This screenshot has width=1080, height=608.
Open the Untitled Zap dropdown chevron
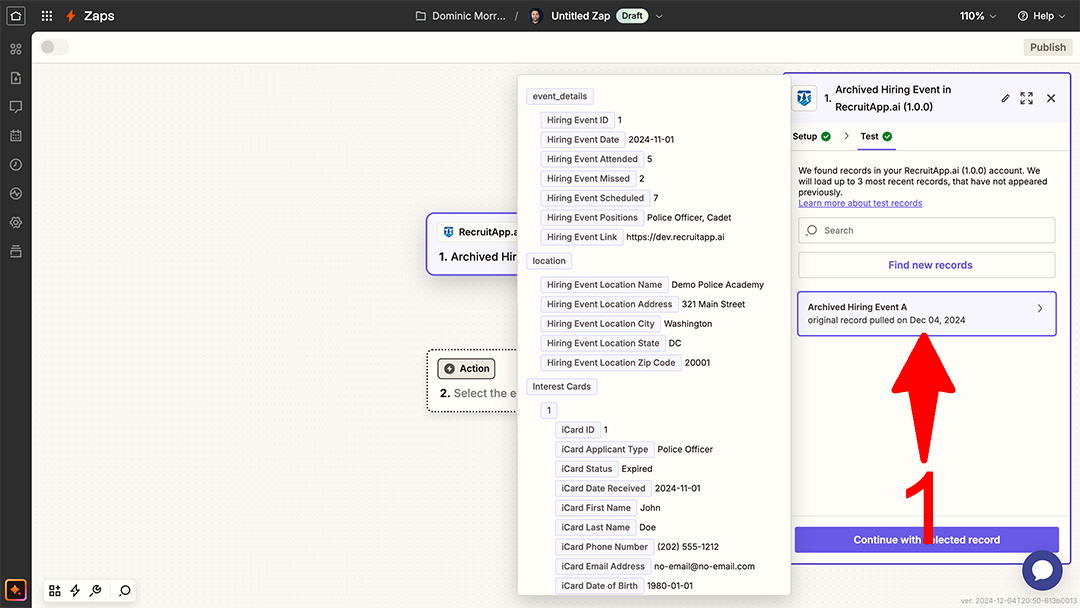coord(659,17)
